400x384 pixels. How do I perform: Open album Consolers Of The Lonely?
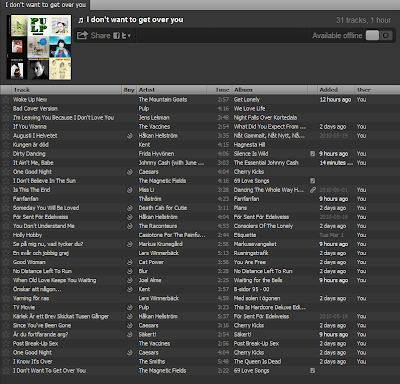point(263,226)
